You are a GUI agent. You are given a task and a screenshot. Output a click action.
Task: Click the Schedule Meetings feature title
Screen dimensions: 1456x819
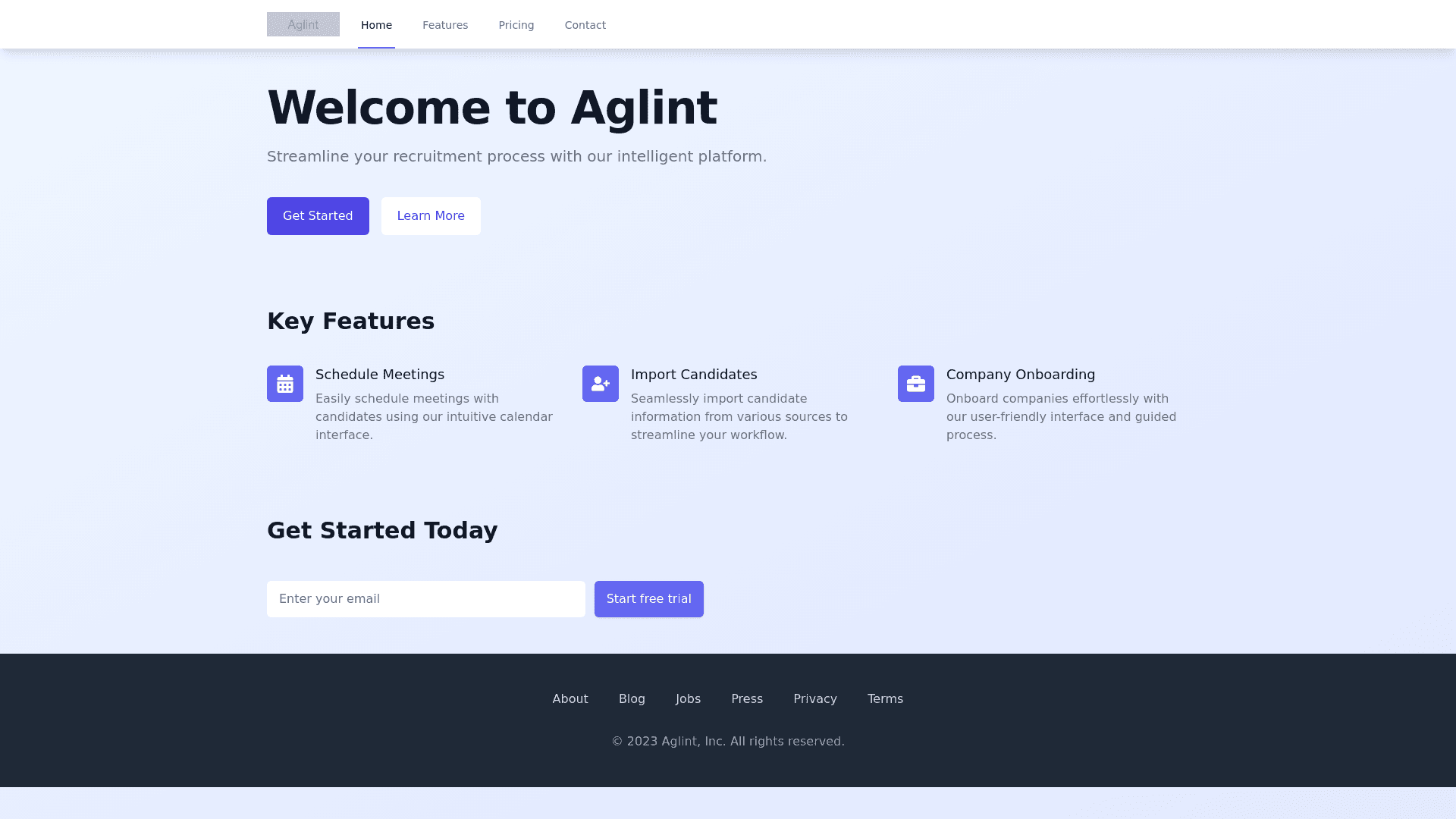[380, 375]
